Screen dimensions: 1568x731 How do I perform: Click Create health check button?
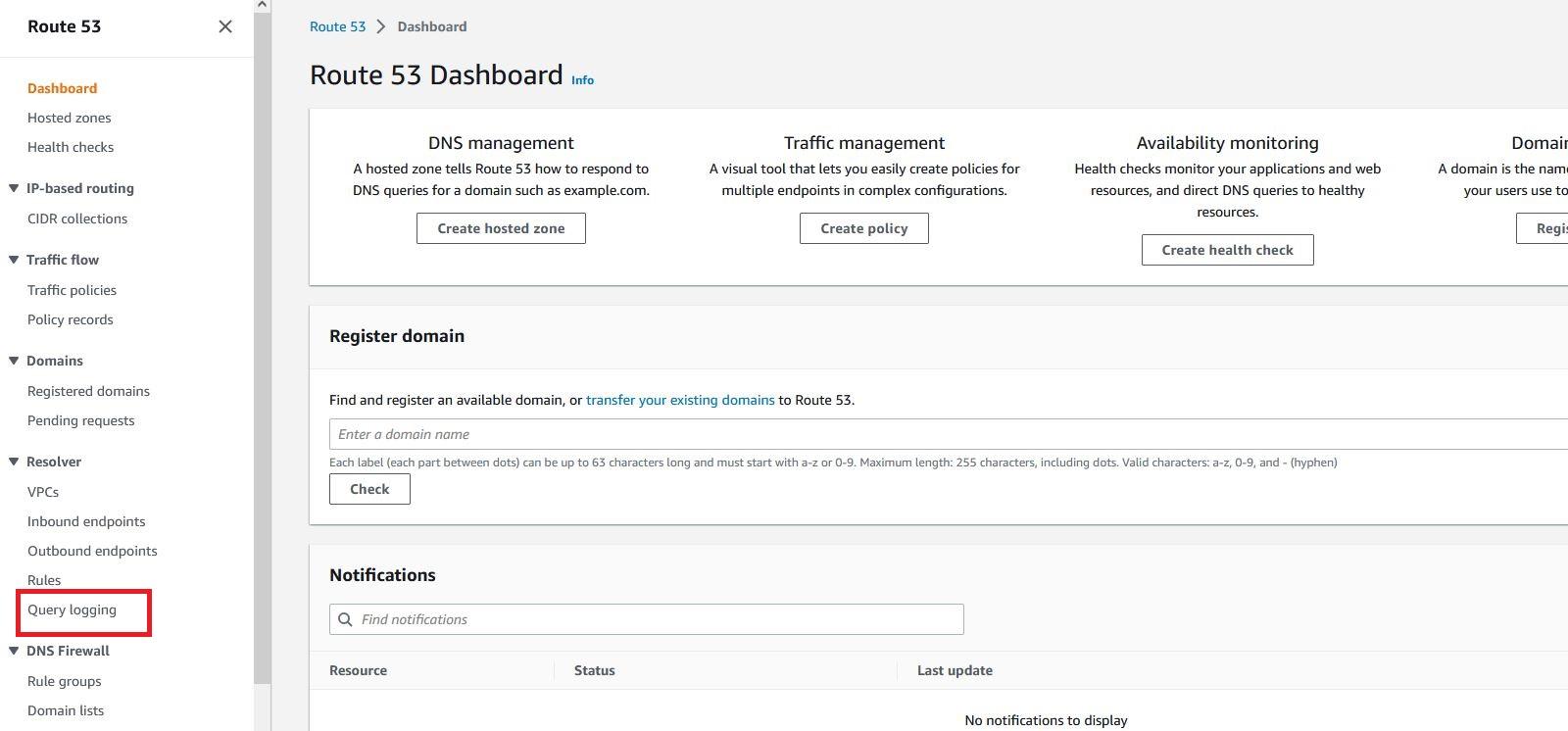1227,250
